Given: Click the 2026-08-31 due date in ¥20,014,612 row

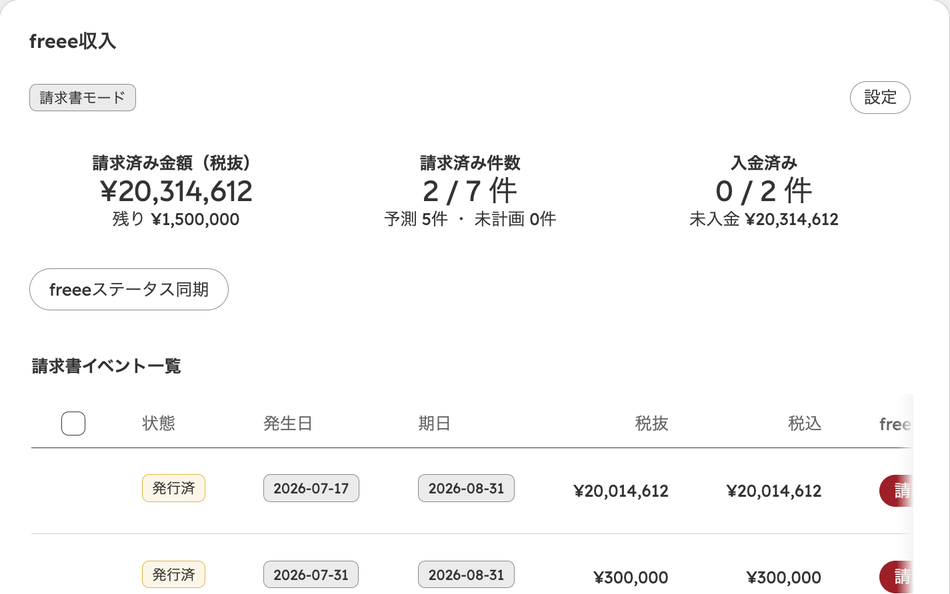Looking at the screenshot, I should (x=466, y=488).
